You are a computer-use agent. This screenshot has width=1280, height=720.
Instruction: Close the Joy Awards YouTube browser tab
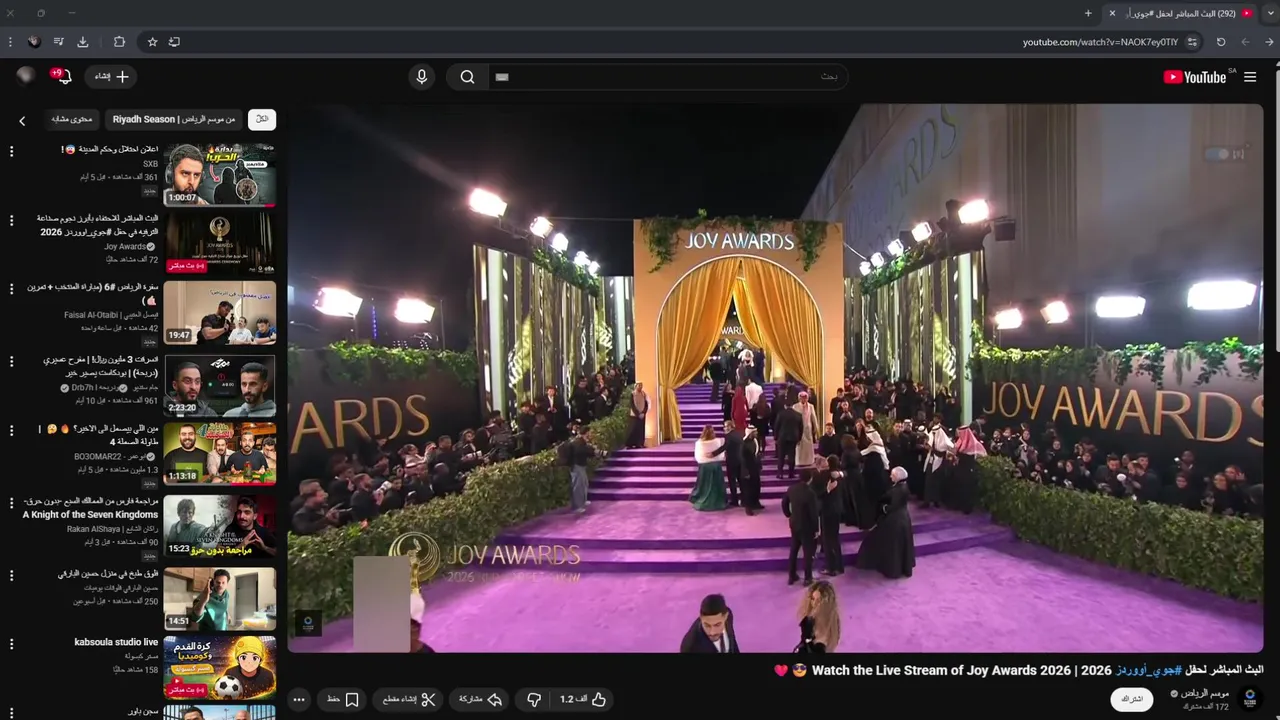(1112, 13)
